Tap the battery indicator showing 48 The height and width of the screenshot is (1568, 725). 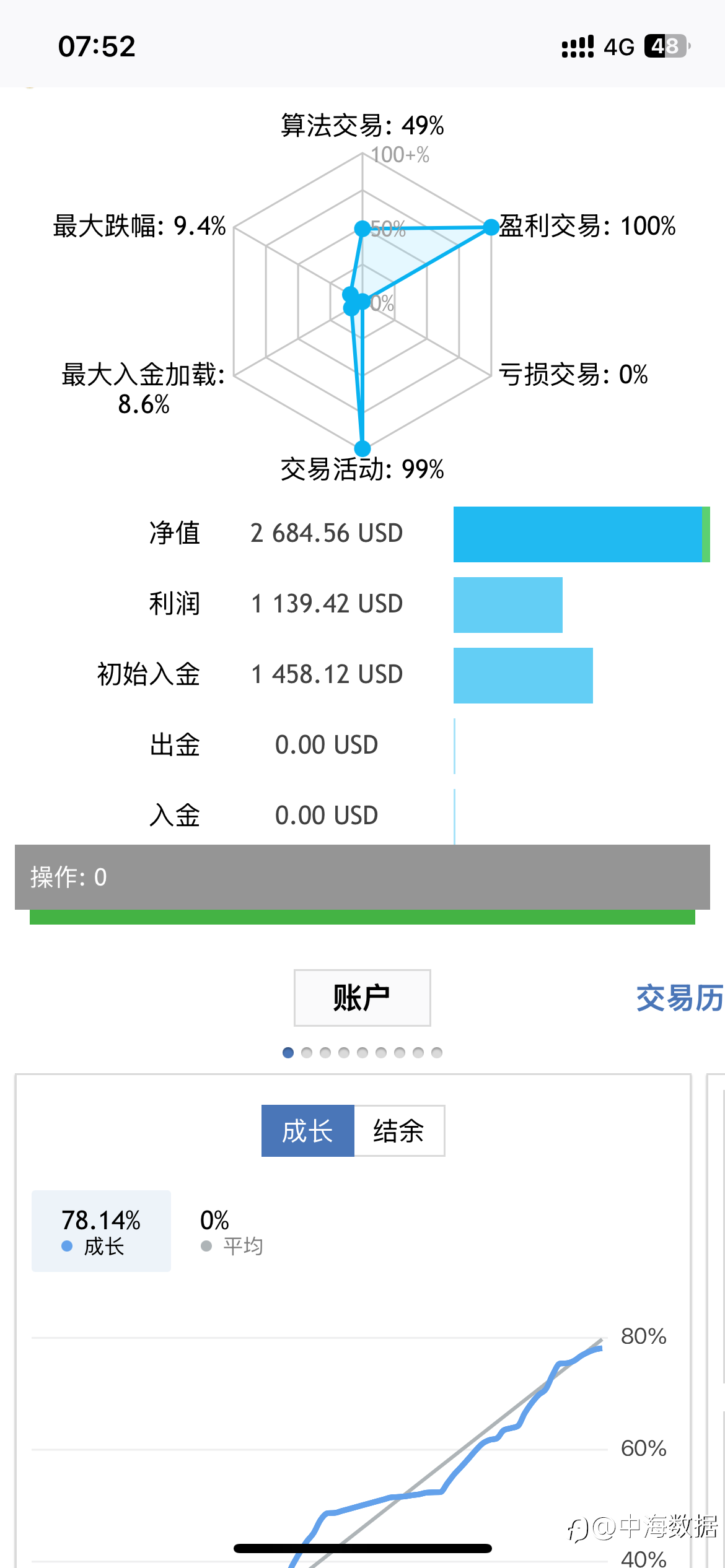click(x=667, y=46)
